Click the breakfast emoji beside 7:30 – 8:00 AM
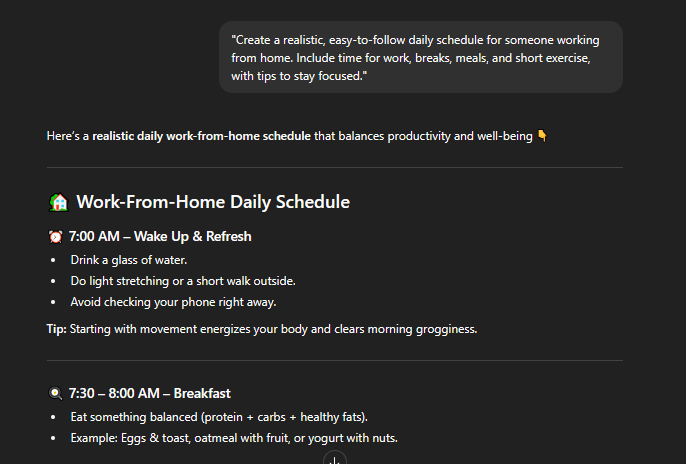Screen dimensions: 686x464 [56, 393]
